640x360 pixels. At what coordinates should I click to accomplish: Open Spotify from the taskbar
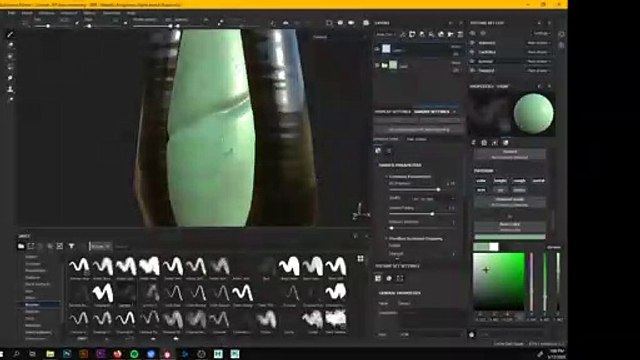point(134,354)
